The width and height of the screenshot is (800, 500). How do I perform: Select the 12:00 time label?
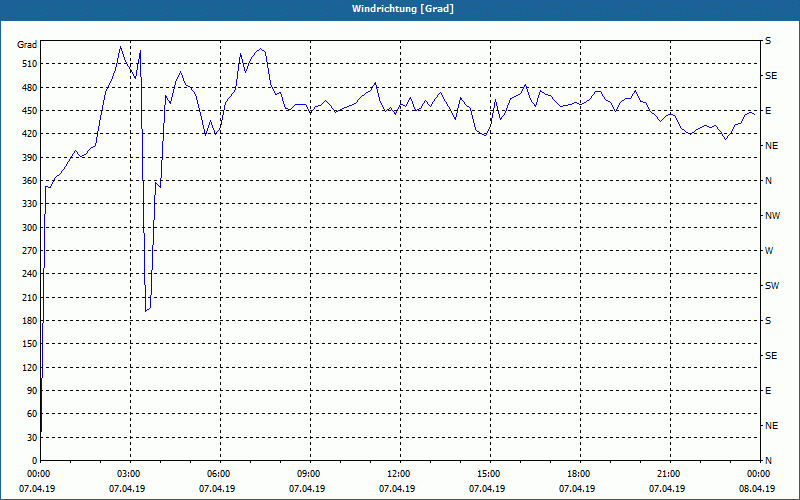tap(397, 474)
